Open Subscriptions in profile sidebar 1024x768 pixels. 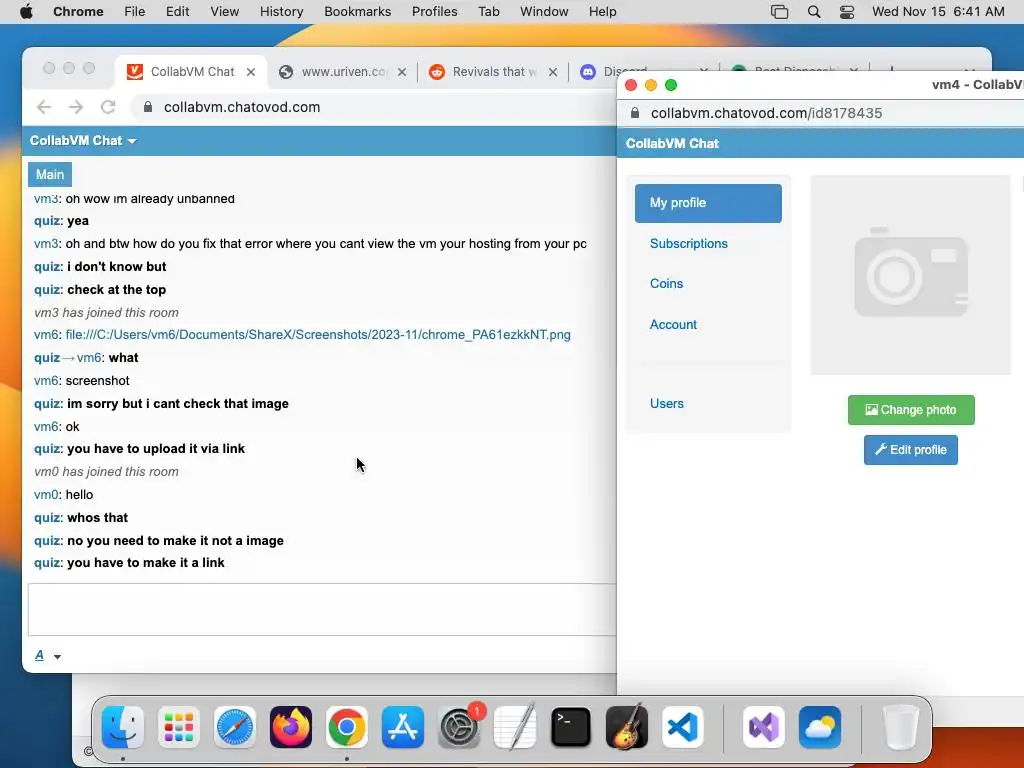tap(688, 244)
